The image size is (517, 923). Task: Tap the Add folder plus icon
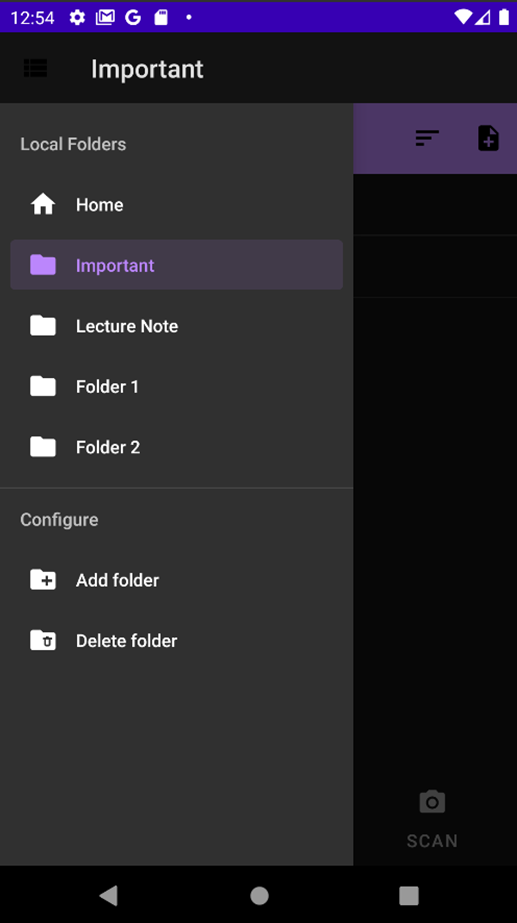[x=43, y=580]
